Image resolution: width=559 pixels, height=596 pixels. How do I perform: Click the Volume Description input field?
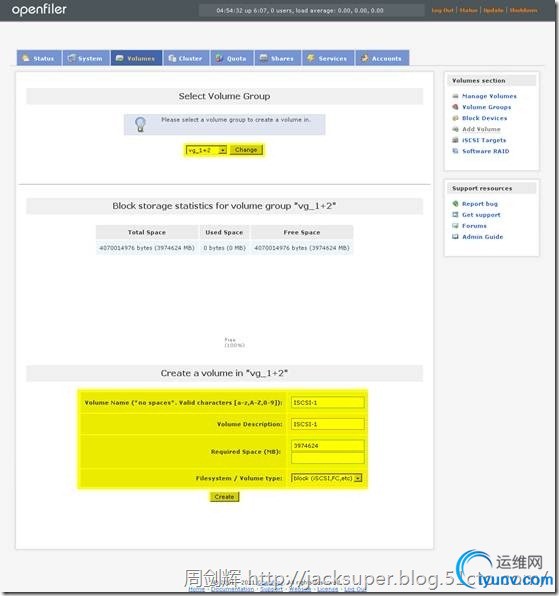pos(328,424)
